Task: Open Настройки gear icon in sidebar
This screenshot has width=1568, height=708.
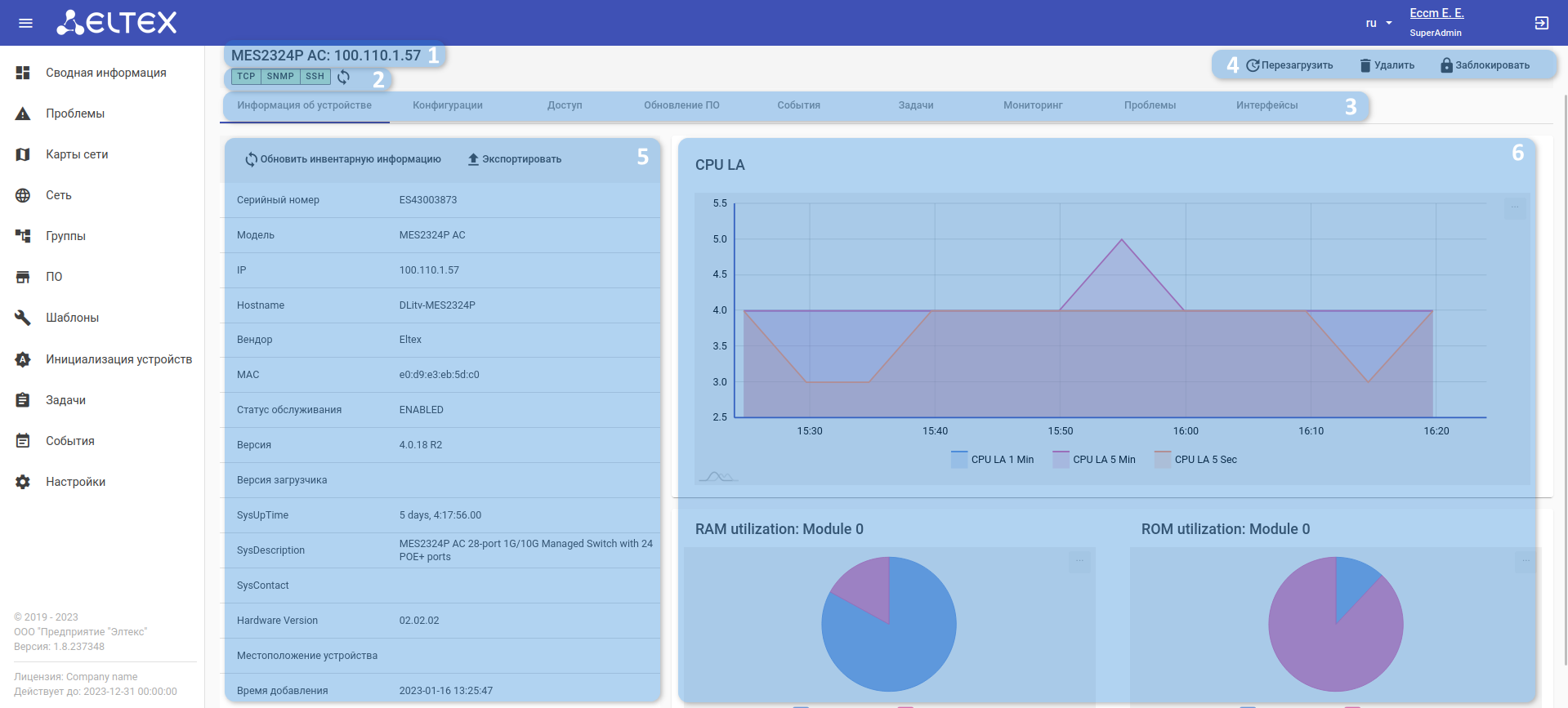Action: pos(23,482)
